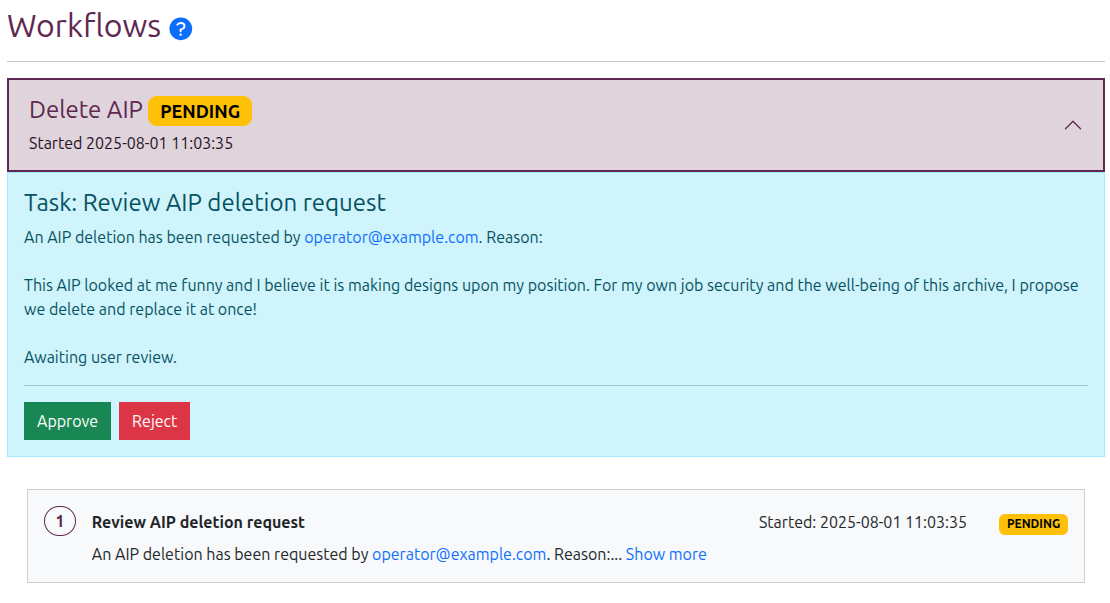Click the step Started 2025-08-01 11:03:35 timestamp
Image resolution: width=1110 pixels, height=603 pixels.
tap(862, 522)
